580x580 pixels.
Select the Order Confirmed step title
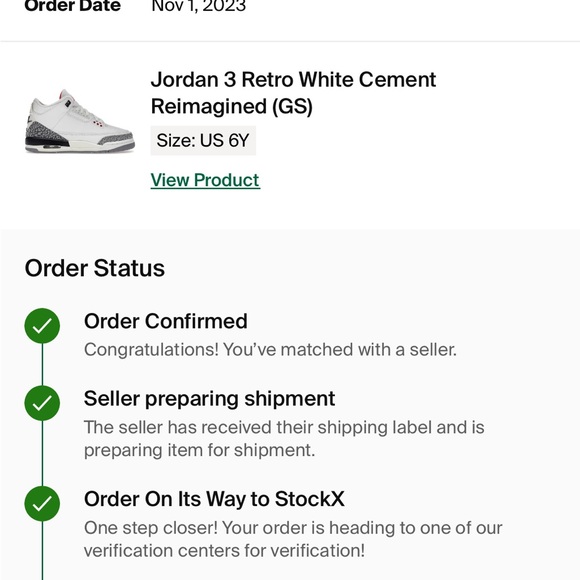click(166, 321)
